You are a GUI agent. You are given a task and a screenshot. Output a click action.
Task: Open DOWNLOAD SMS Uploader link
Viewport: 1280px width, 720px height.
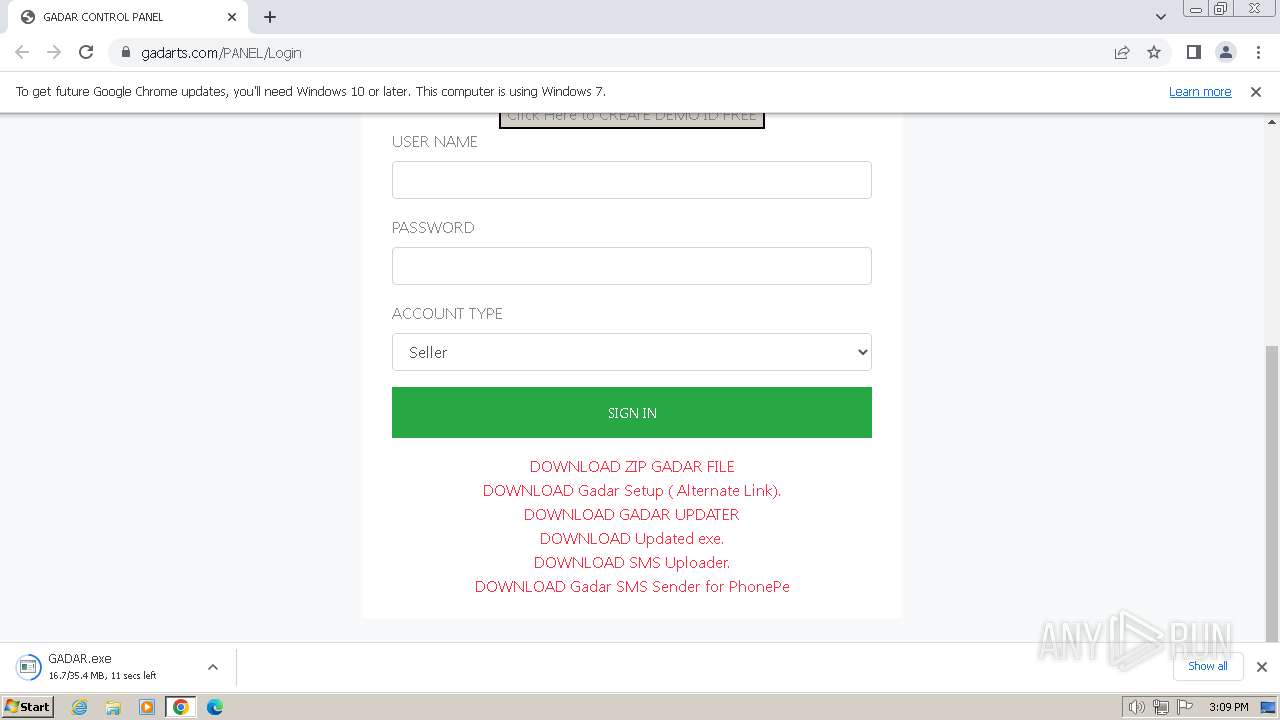tap(632, 562)
